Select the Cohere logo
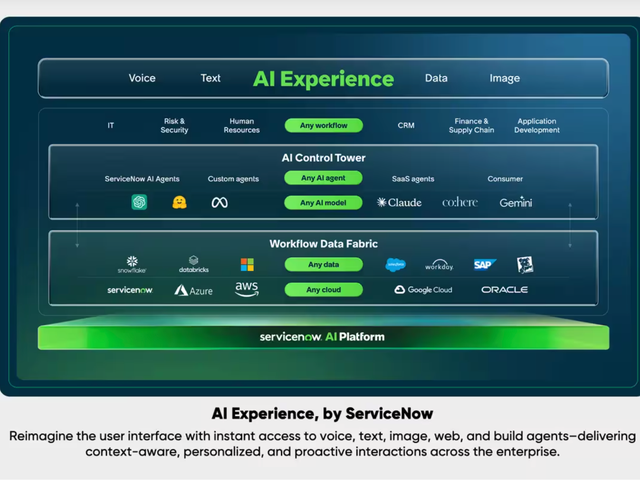Screen dimensions: 640x480 [460, 202]
